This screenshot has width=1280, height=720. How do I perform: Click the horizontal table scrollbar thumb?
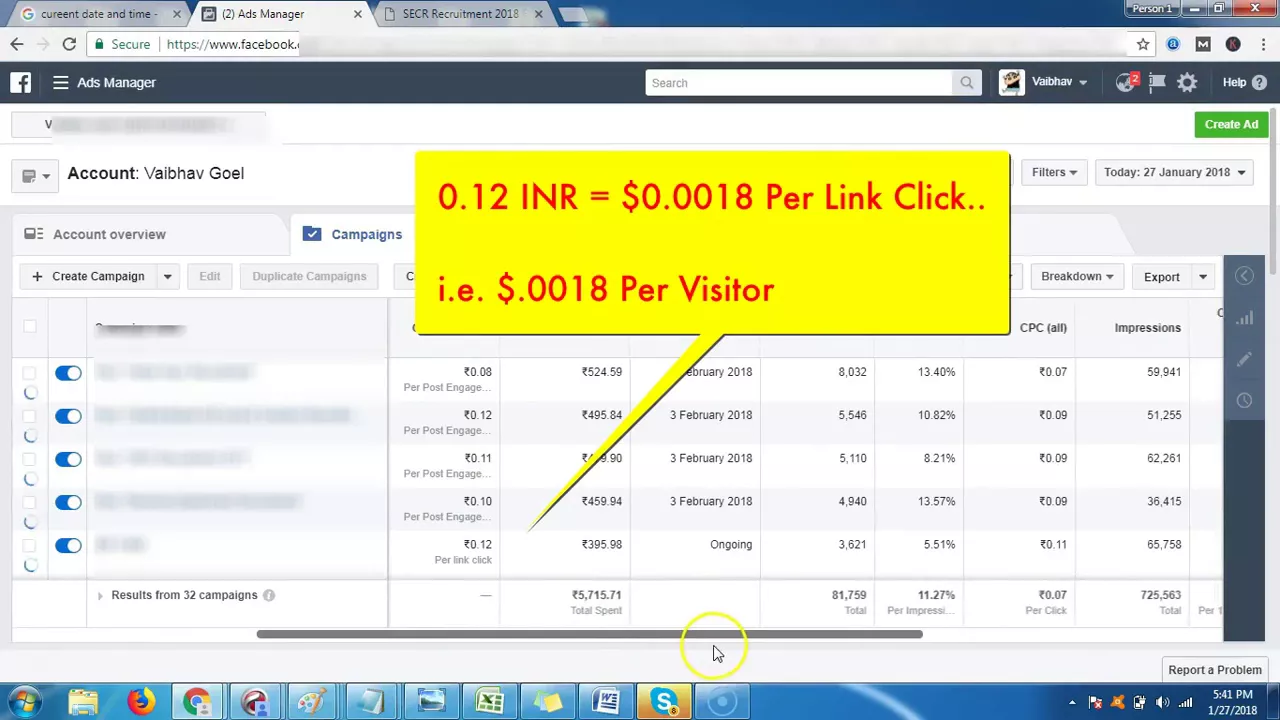click(x=589, y=634)
